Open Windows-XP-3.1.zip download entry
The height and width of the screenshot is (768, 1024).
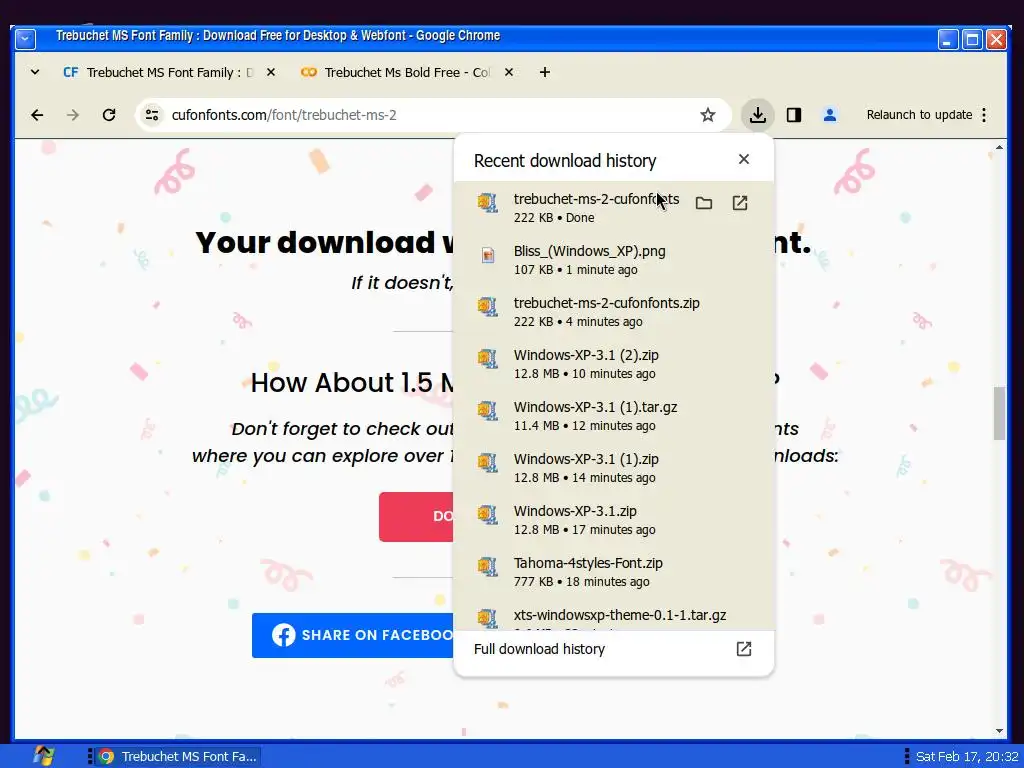(614, 520)
